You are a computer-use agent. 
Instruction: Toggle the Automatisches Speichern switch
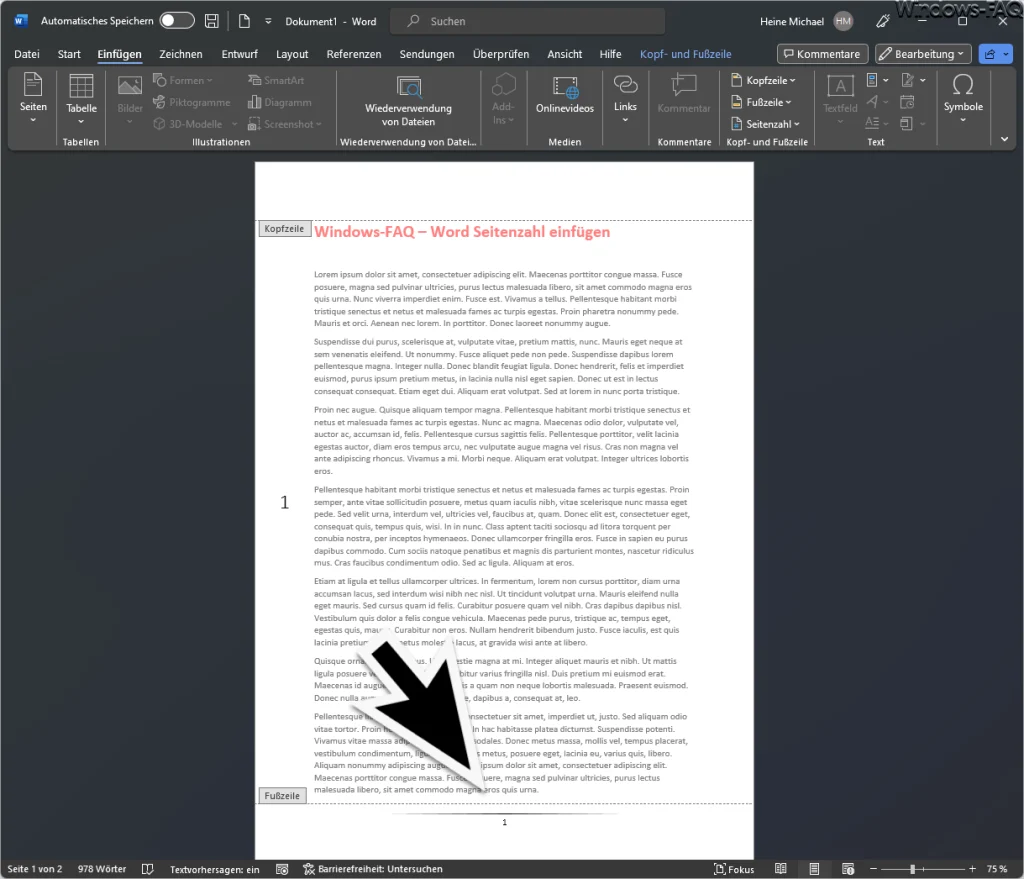(177, 21)
